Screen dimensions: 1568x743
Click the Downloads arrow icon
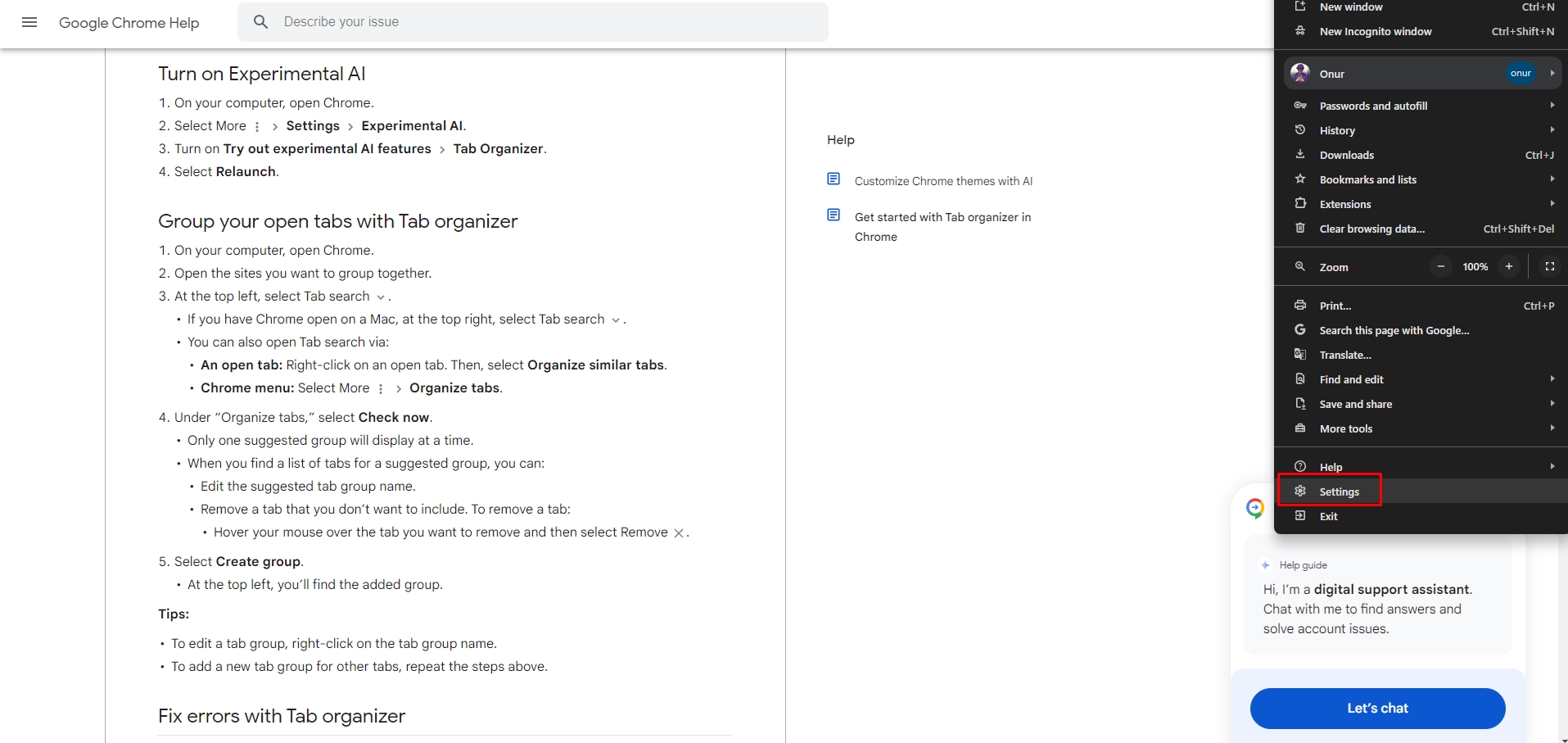pos(1300,155)
